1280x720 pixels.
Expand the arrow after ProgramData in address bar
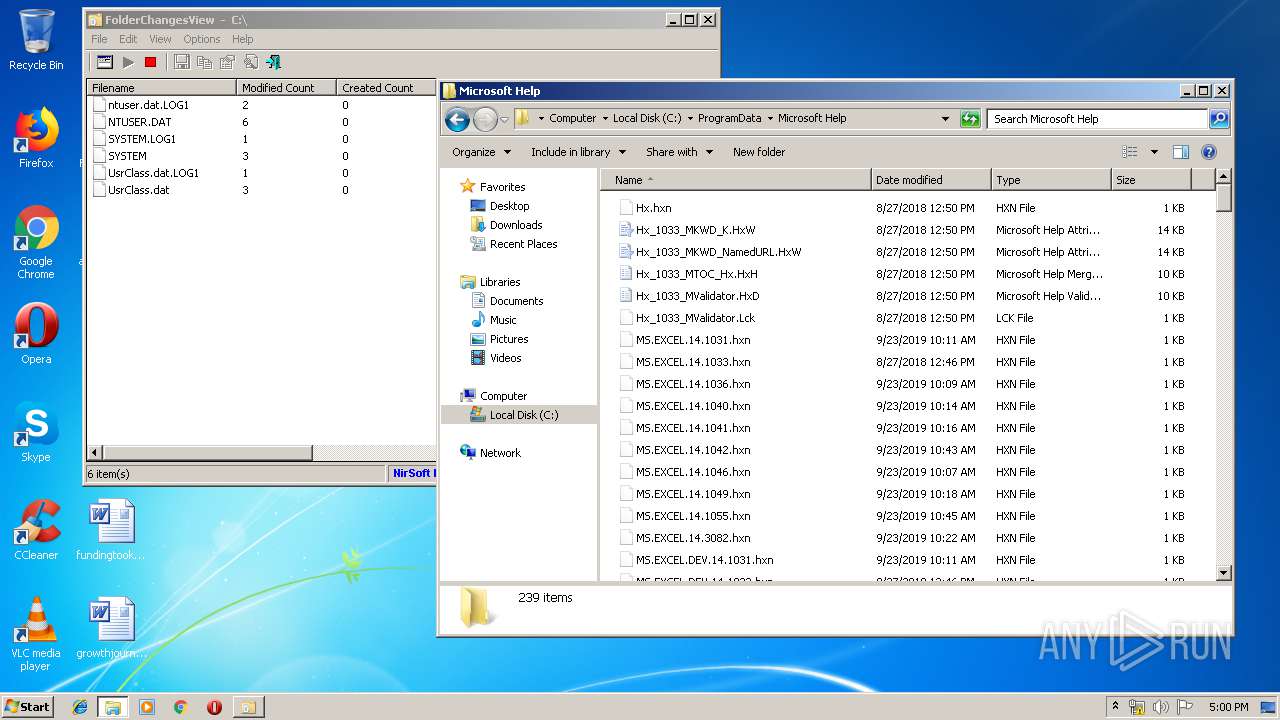pyautogui.click(x=770, y=118)
